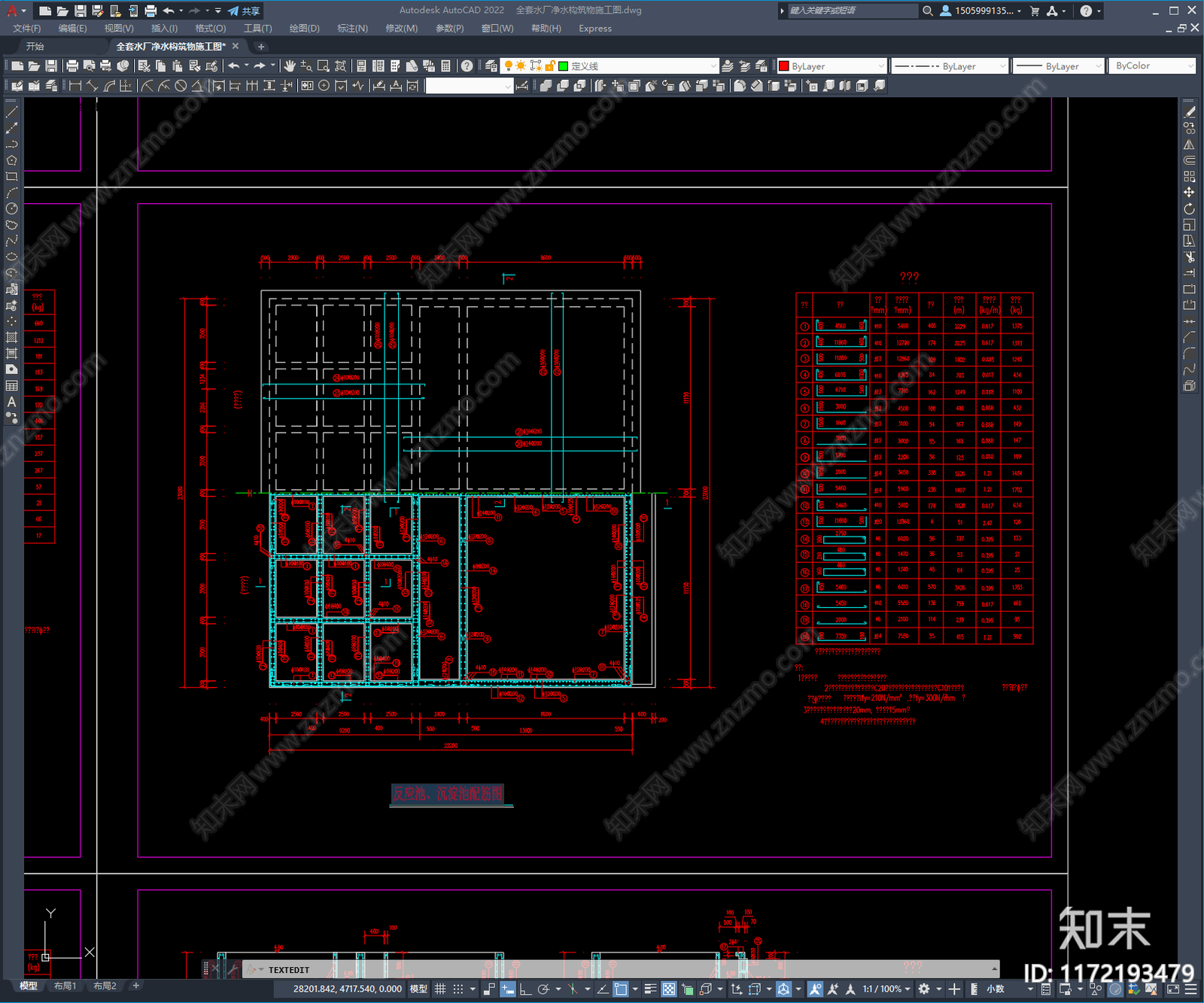Image resolution: width=1204 pixels, height=1003 pixels.
Task: Click the Undo arrow in standard toolbar
Action: 234,66
